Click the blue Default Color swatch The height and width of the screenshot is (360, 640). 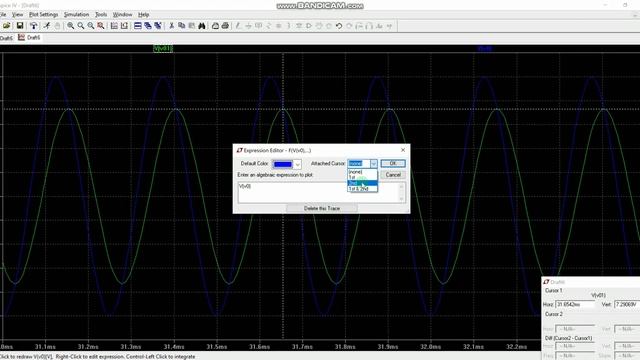pos(282,164)
